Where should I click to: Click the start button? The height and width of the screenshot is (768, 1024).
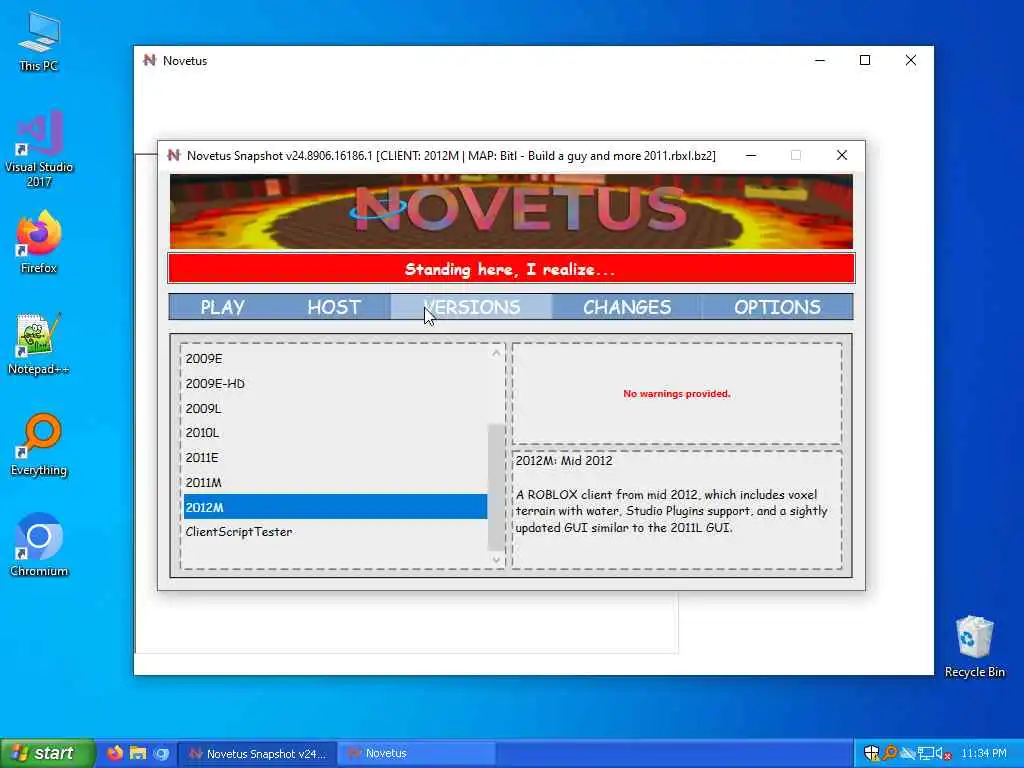point(46,753)
